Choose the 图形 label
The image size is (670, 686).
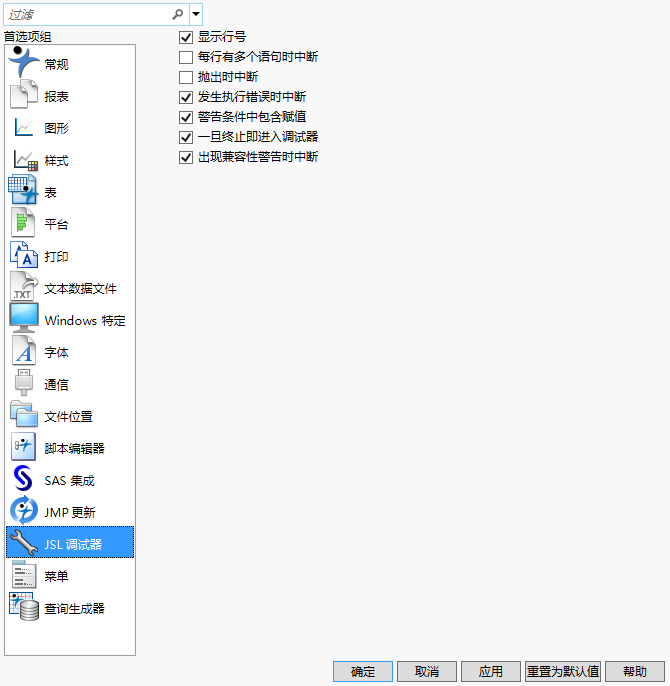[x=56, y=128]
